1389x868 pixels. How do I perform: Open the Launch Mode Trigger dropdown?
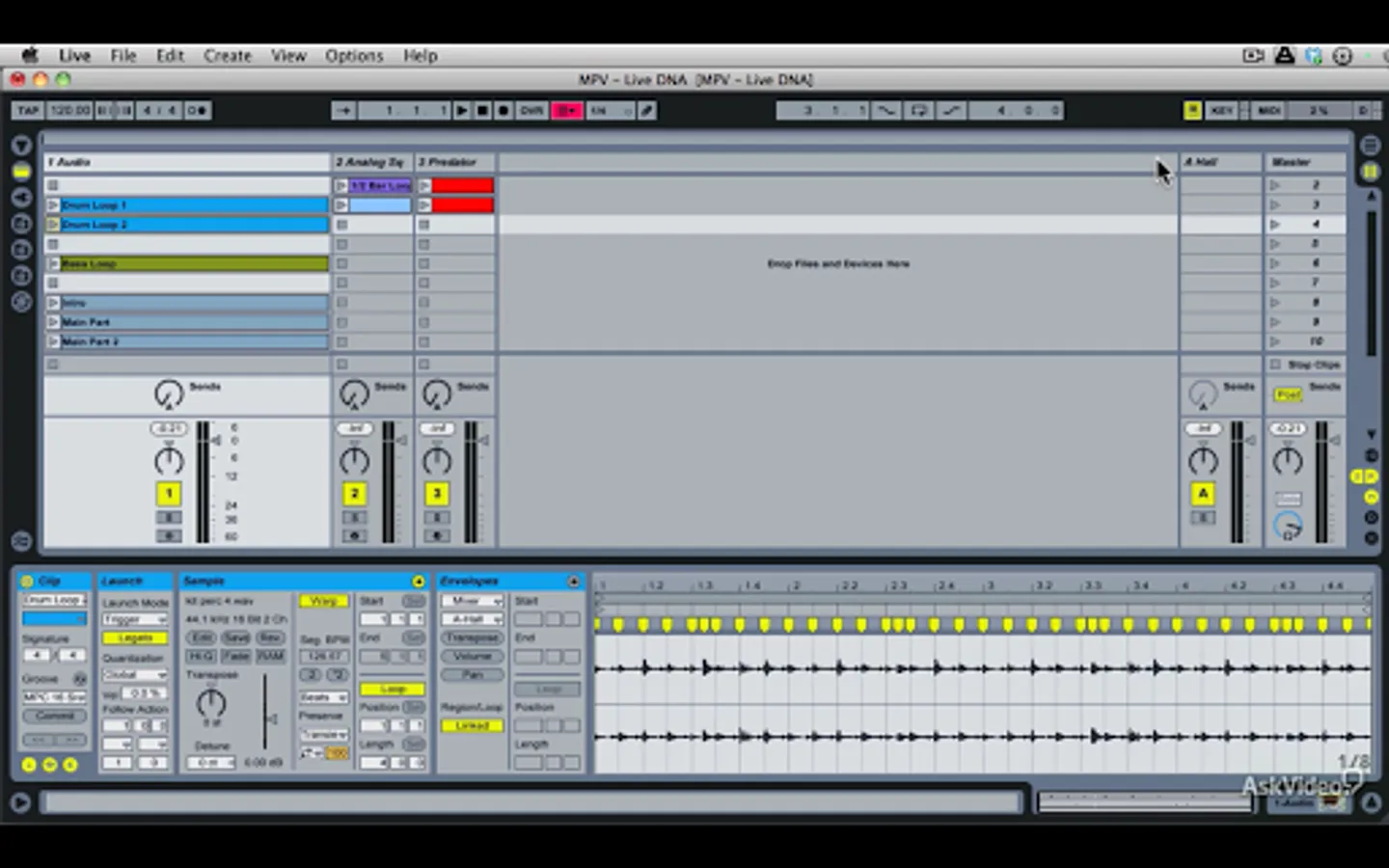(x=135, y=619)
